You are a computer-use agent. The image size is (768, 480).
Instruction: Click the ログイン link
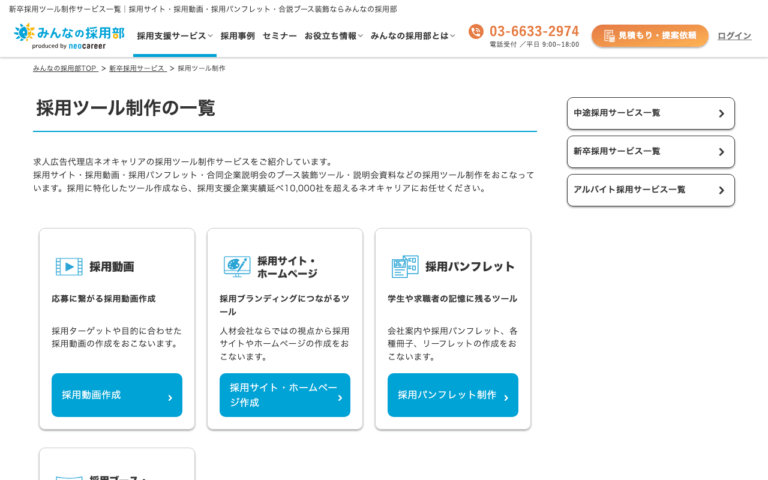pyautogui.click(x=734, y=36)
